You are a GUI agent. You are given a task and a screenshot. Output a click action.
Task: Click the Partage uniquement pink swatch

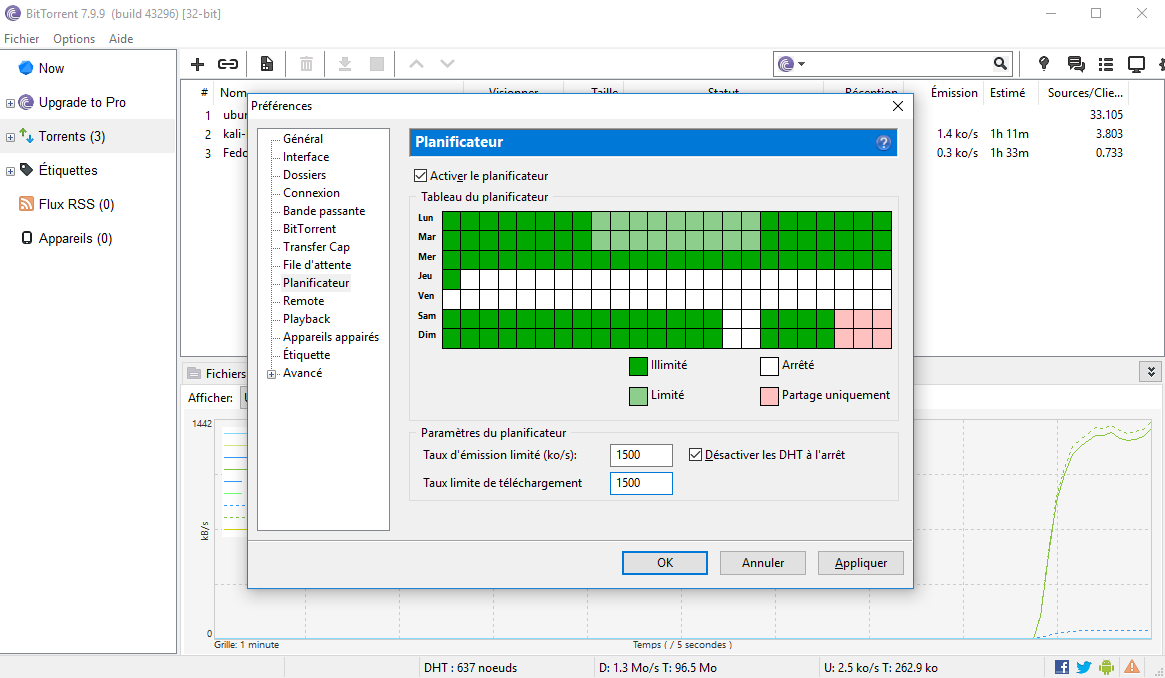[769, 396]
